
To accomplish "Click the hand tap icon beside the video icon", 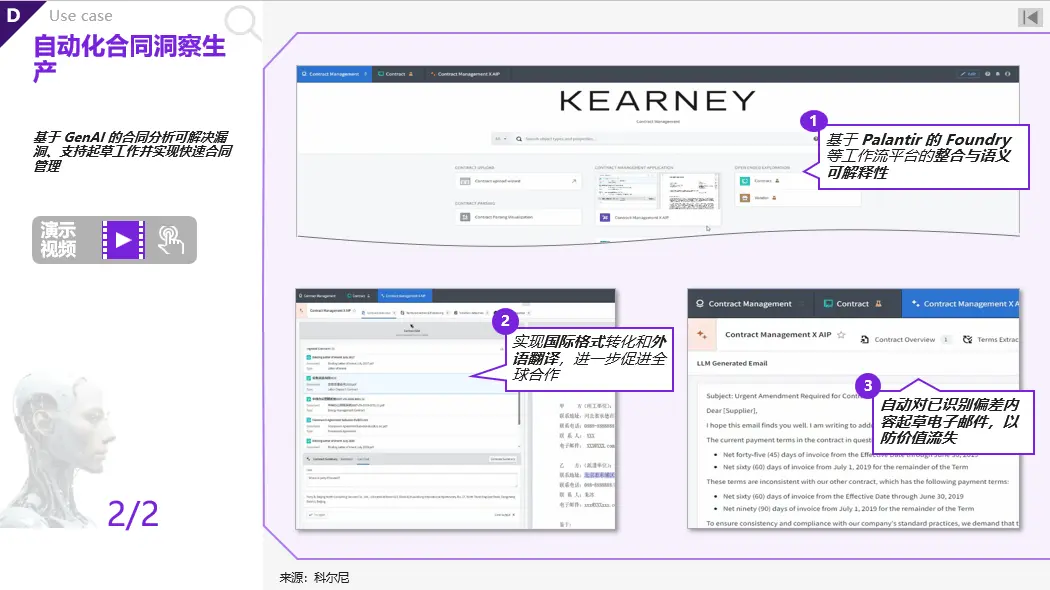I will 171,240.
